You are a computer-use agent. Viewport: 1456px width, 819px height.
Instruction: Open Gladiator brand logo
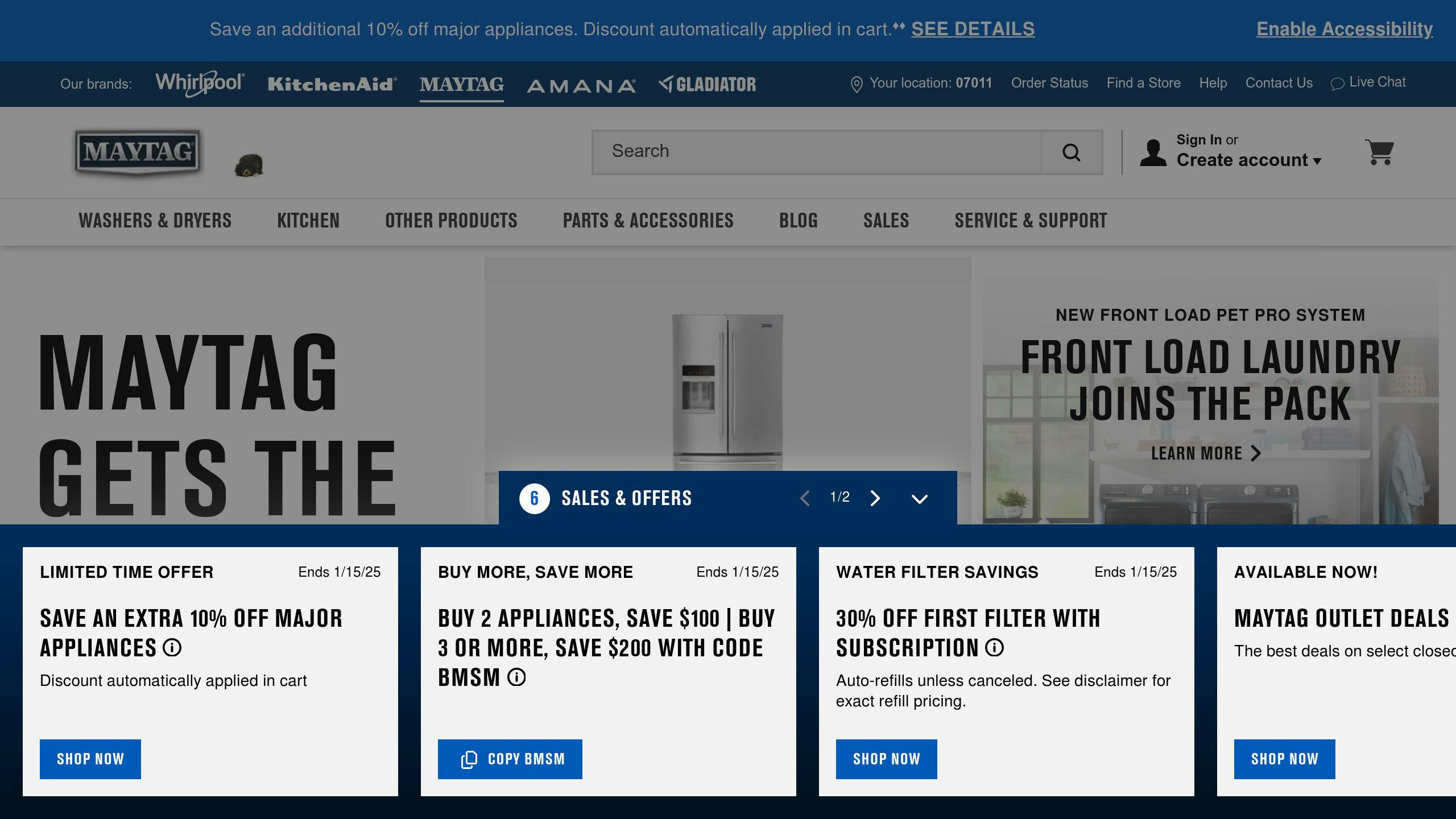point(708,84)
